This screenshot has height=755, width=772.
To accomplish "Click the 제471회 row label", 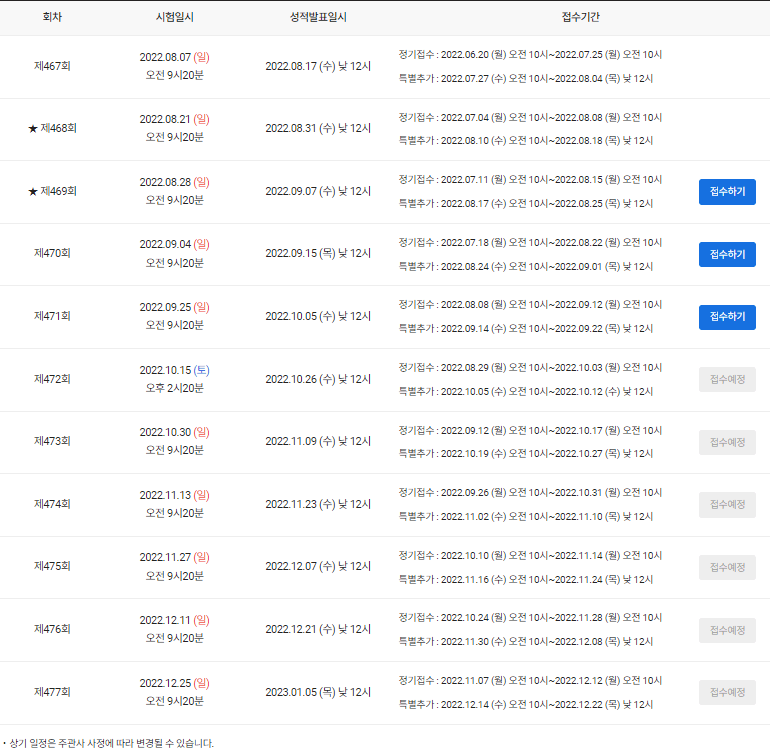I will coord(52,316).
